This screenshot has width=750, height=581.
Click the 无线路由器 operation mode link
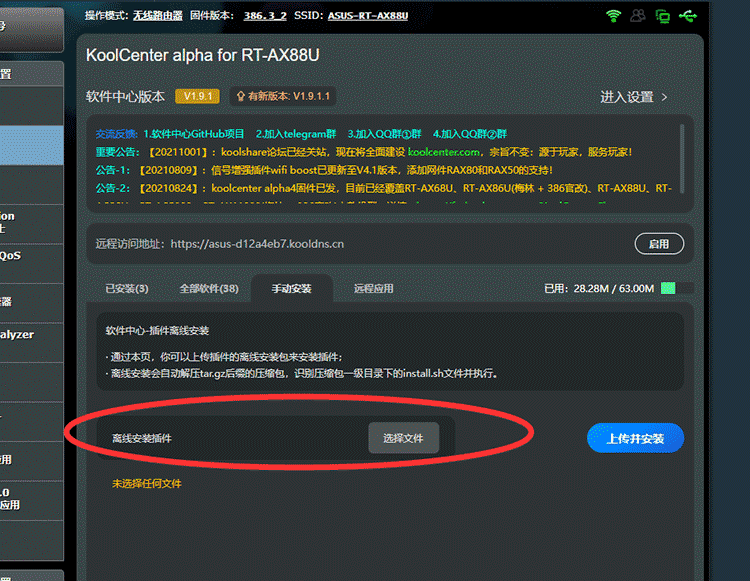(158, 16)
